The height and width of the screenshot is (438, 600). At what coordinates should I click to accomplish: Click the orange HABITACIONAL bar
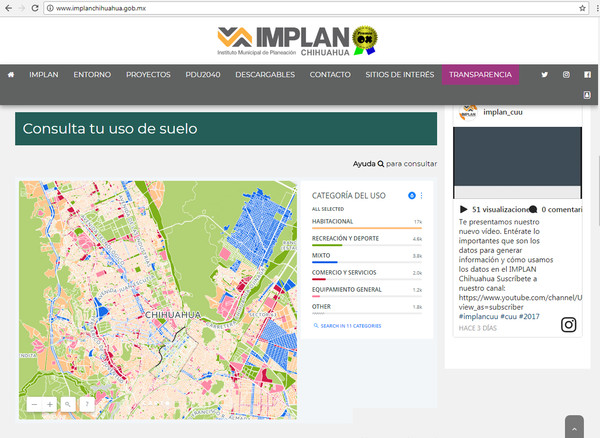pyautogui.click(x=367, y=228)
